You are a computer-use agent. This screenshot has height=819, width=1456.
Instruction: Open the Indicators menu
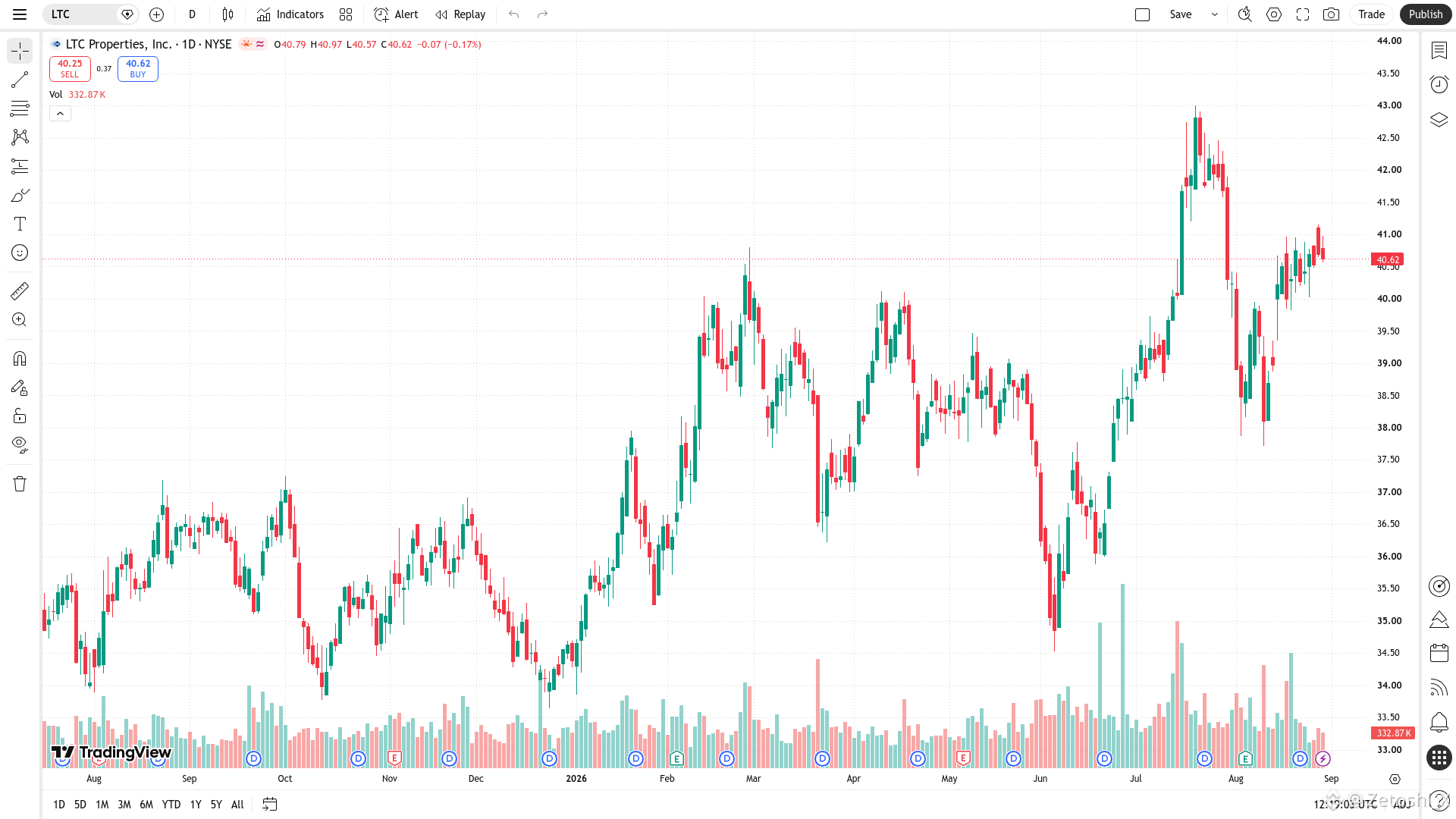point(290,14)
